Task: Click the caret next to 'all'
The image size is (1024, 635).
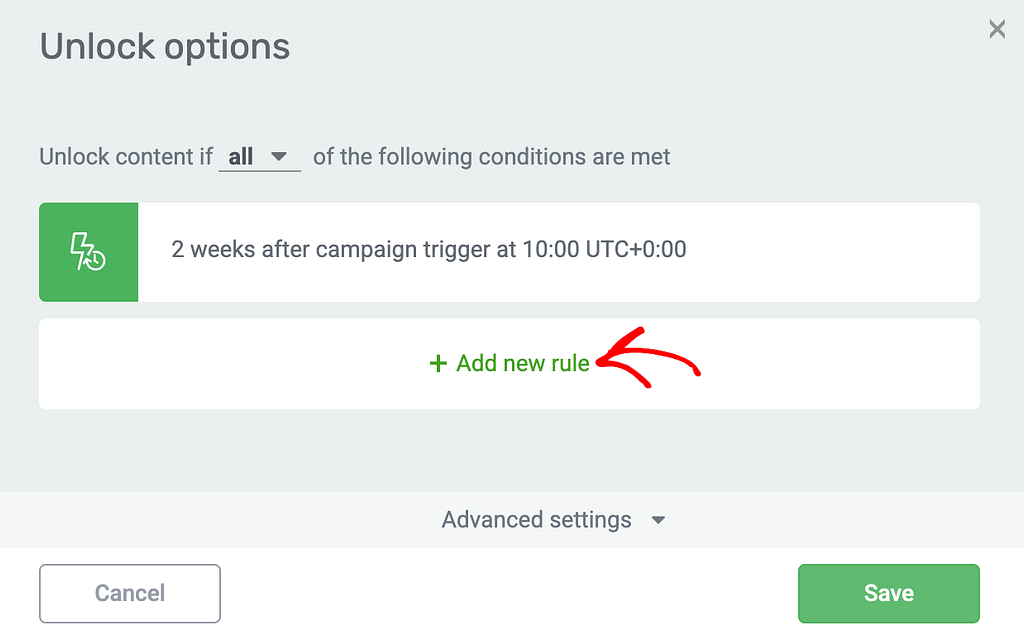Action: [x=279, y=157]
